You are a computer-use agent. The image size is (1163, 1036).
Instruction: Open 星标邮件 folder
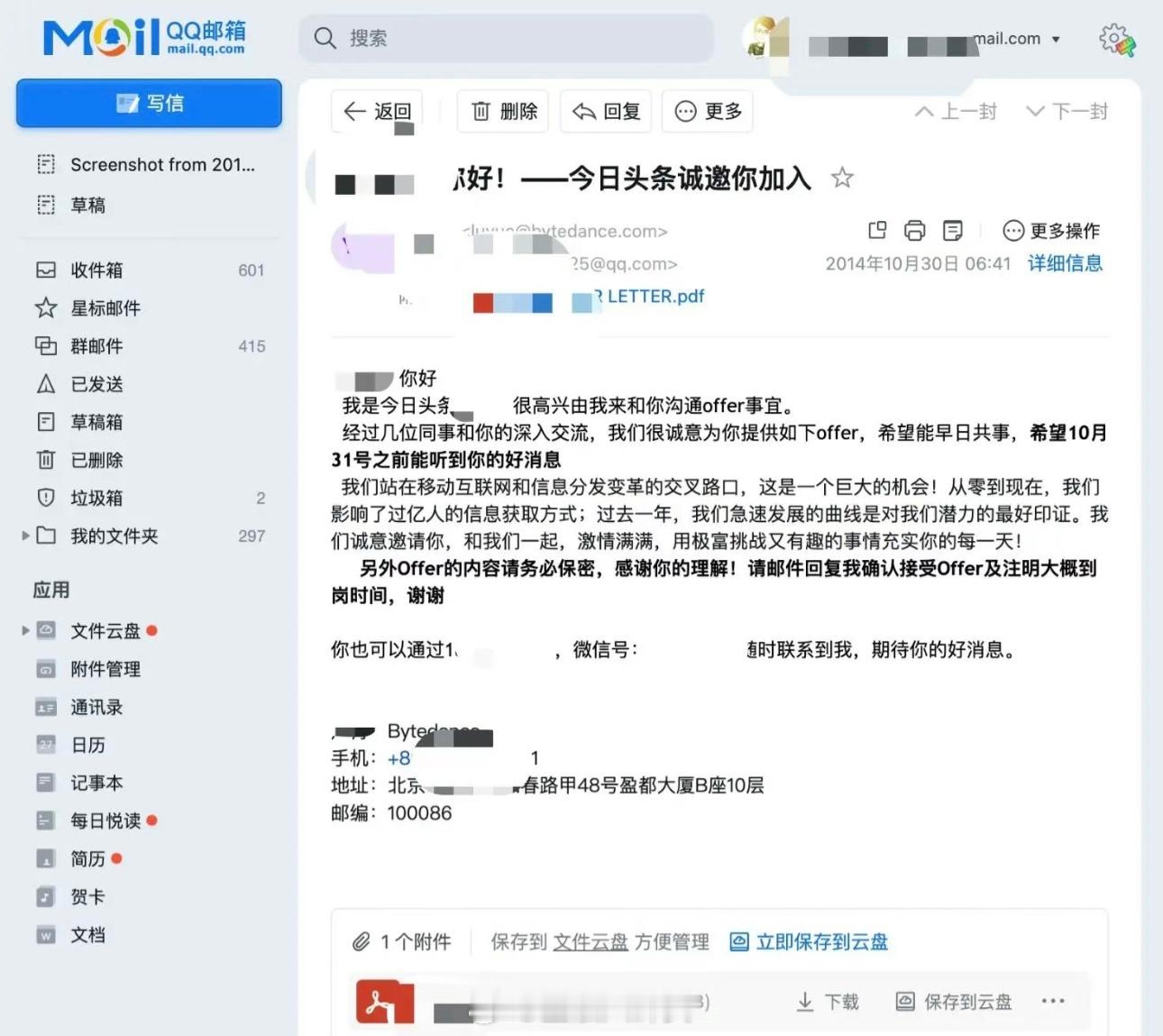tap(149, 308)
